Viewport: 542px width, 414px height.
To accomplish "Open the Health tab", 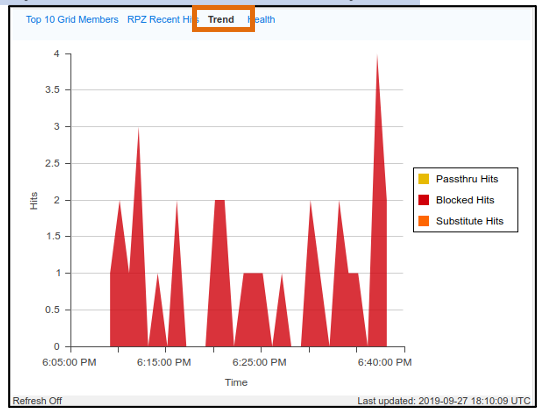I will pos(261,20).
